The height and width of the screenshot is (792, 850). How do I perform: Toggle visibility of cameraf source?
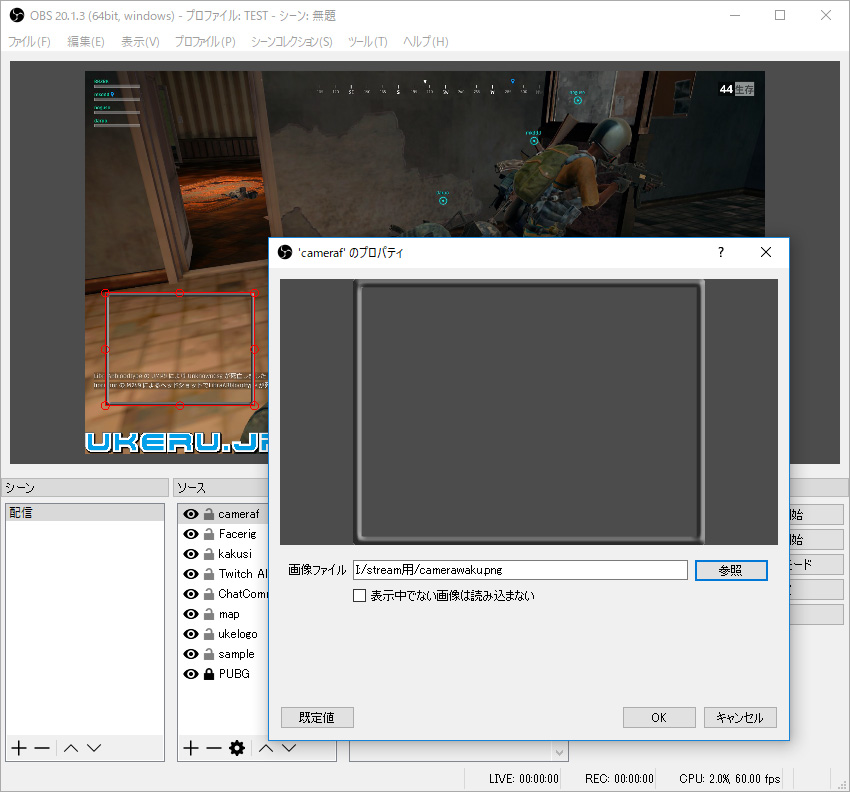click(190, 514)
